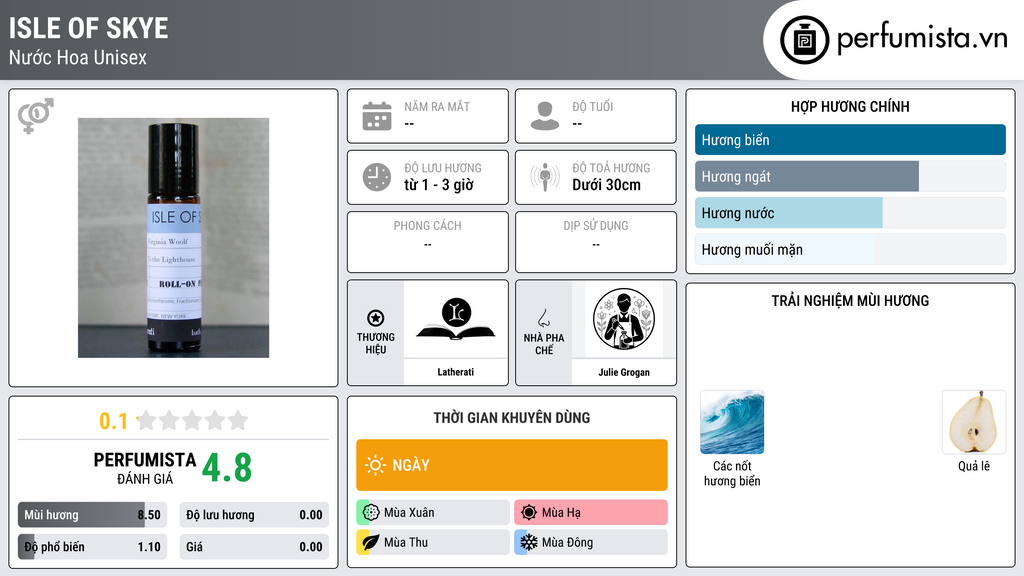Click the calendar icon for Năm ra mắt
Screen dimensions: 1024x576
[x=377, y=116]
